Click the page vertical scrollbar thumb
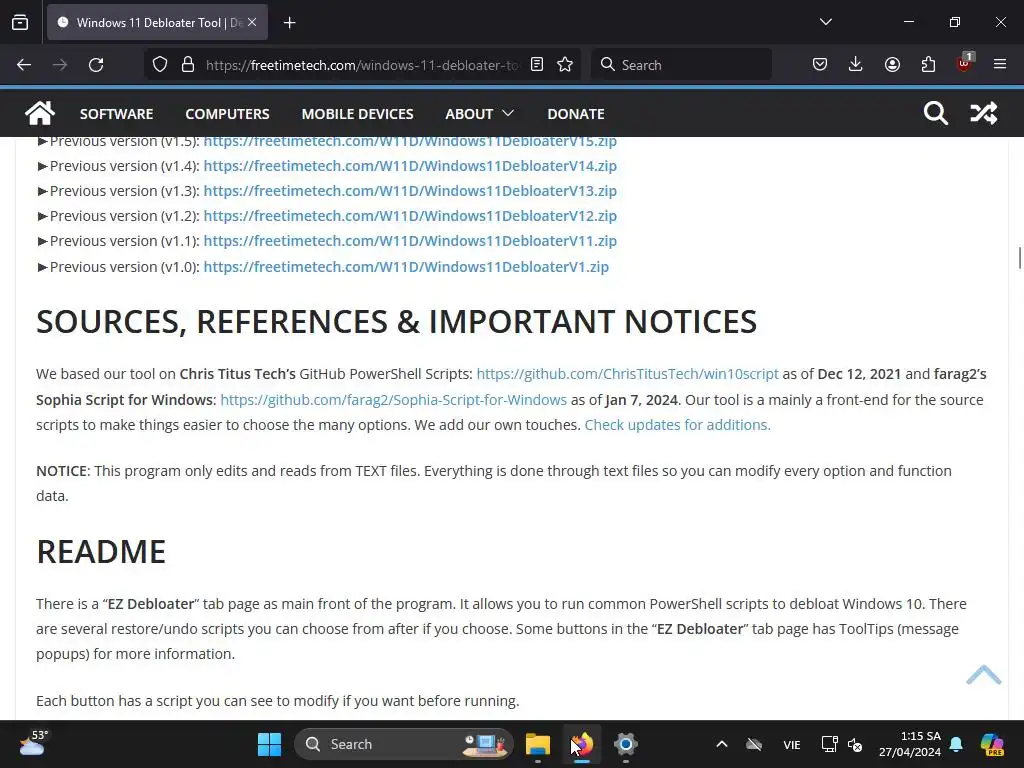 pos(1019,258)
